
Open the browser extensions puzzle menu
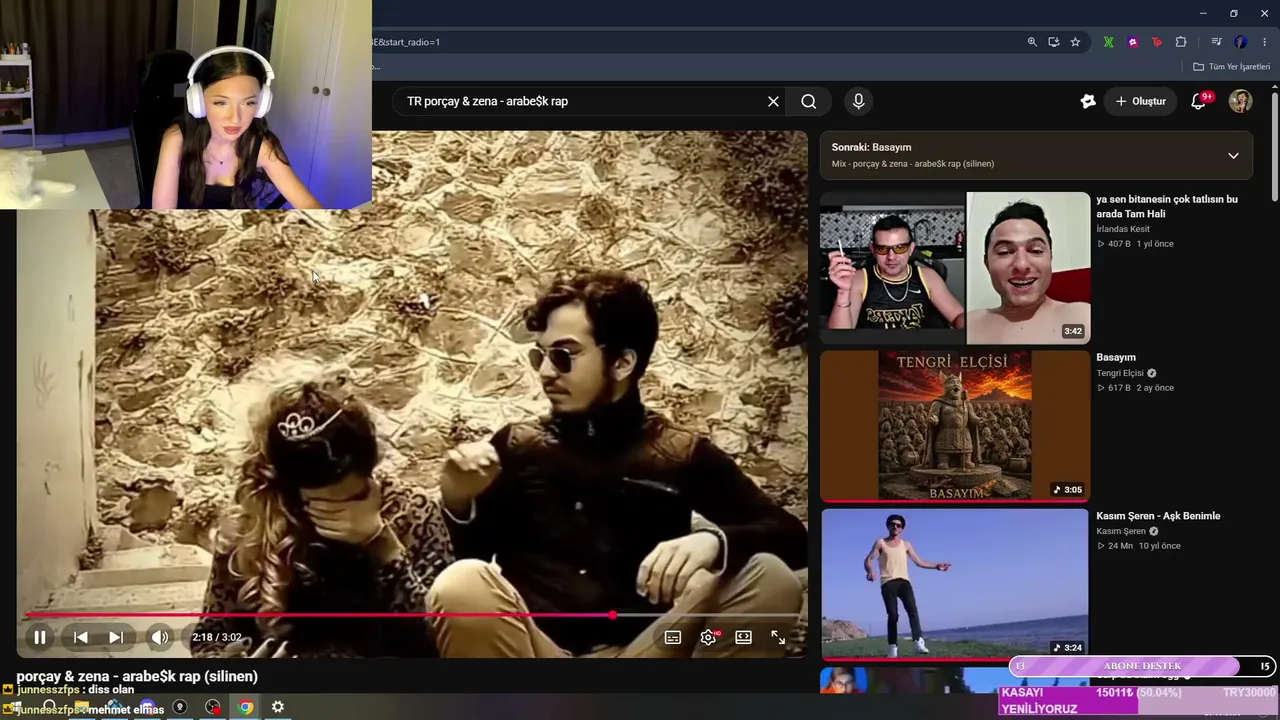tap(1181, 42)
